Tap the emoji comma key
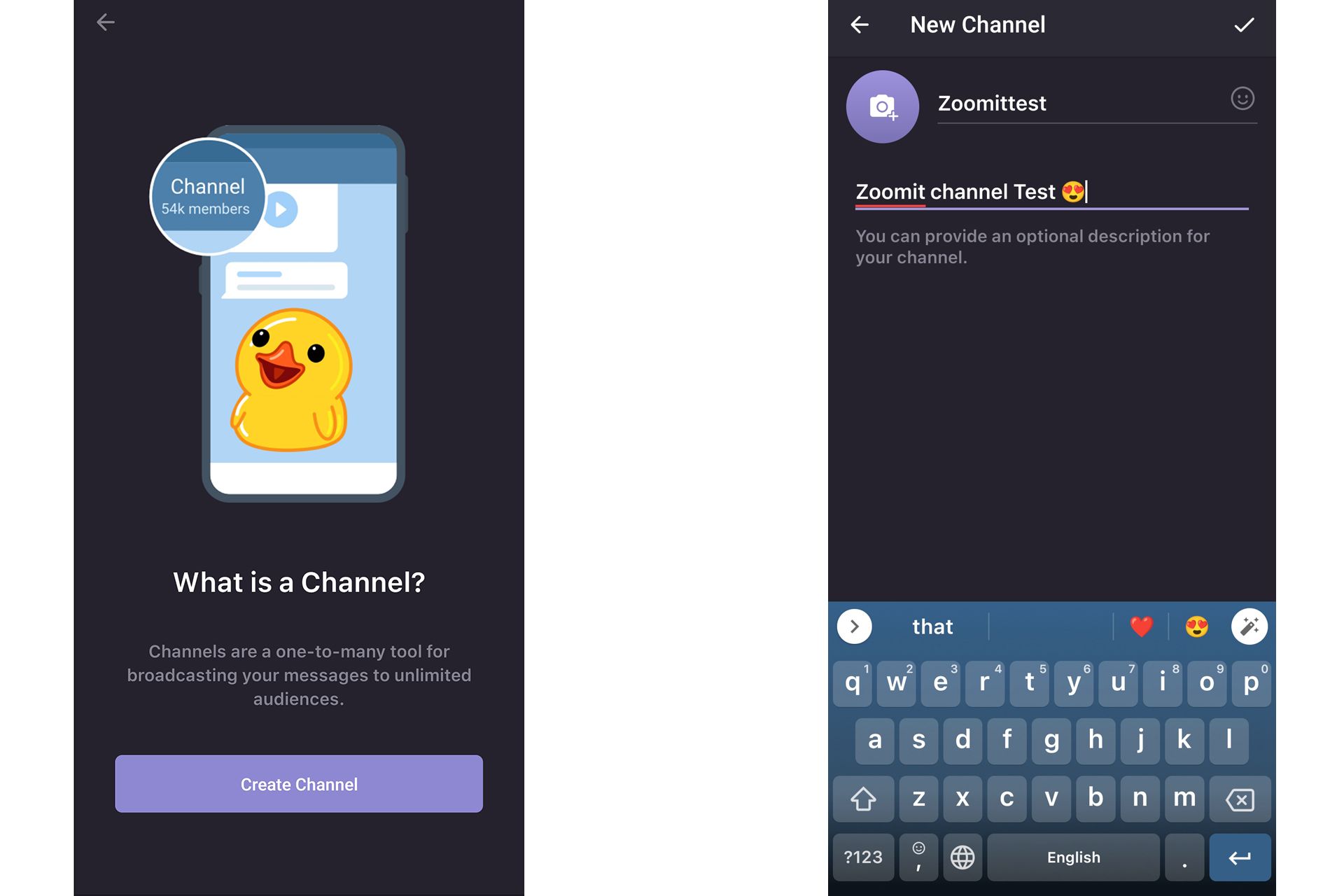The image size is (1344, 896). [x=919, y=857]
